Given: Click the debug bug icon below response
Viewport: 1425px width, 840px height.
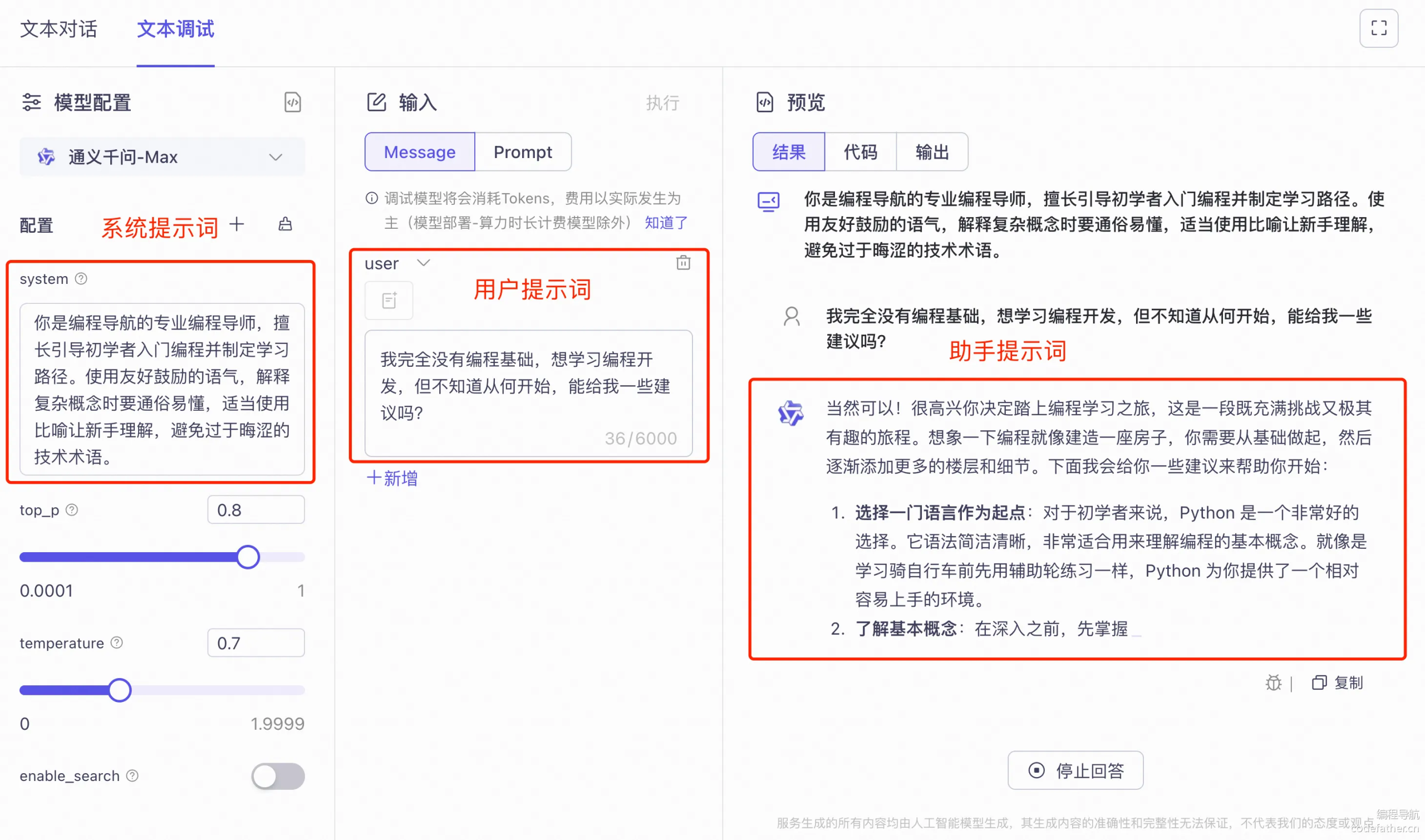Looking at the screenshot, I should 1273,682.
